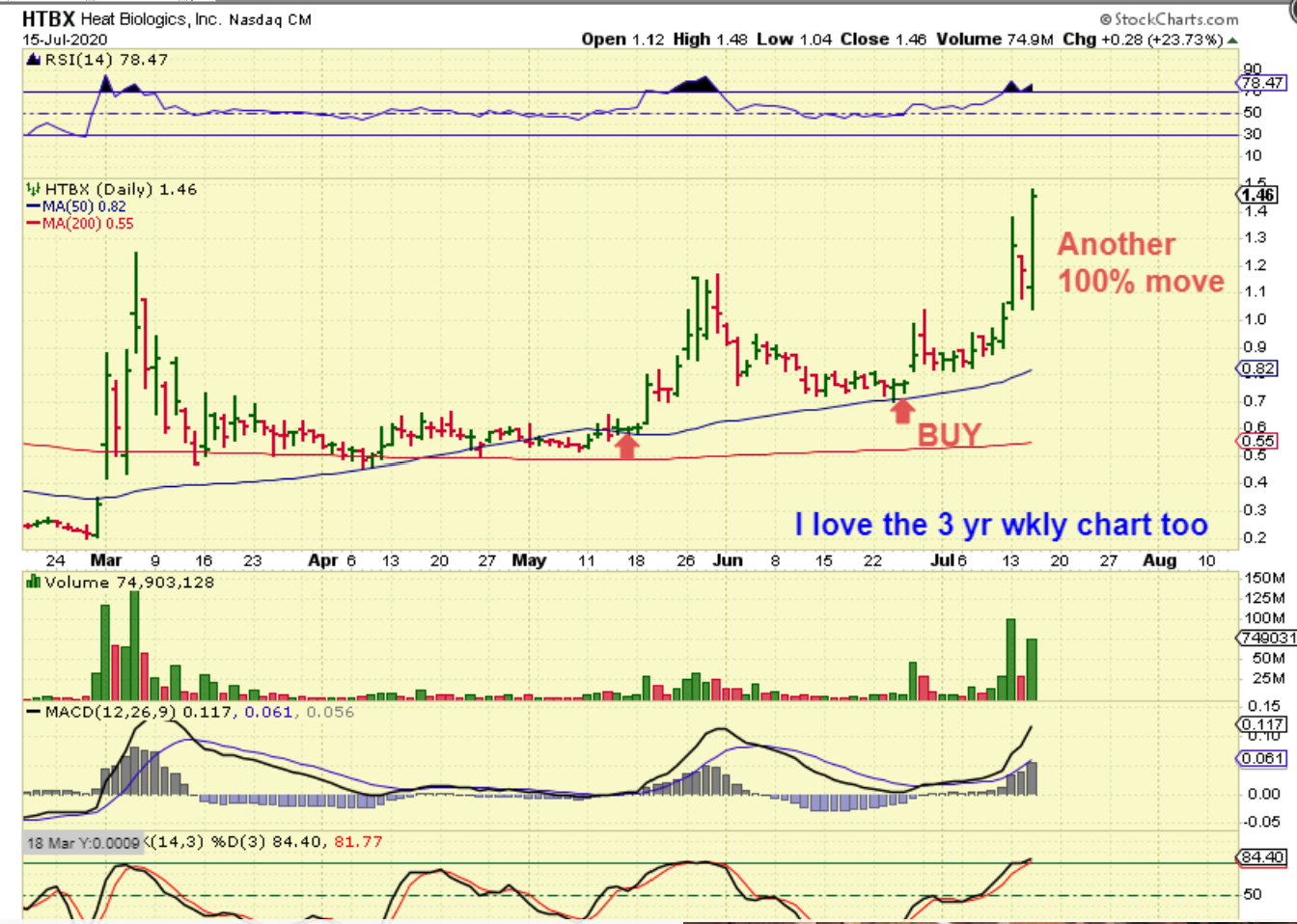Click the StockCharts.com copyright watermark
1297x924 pixels.
click(1169, 18)
